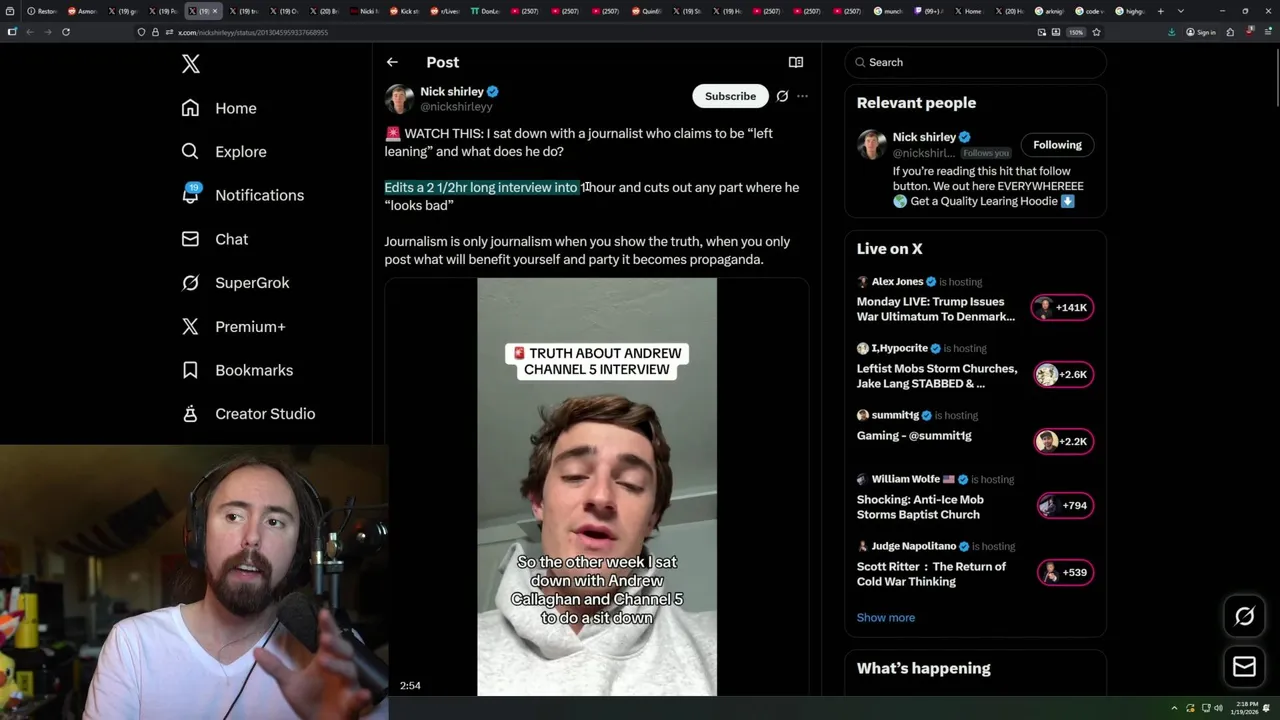Switch to the highgu tab
Viewport: 1280px width, 720px height.
(x=1130, y=11)
